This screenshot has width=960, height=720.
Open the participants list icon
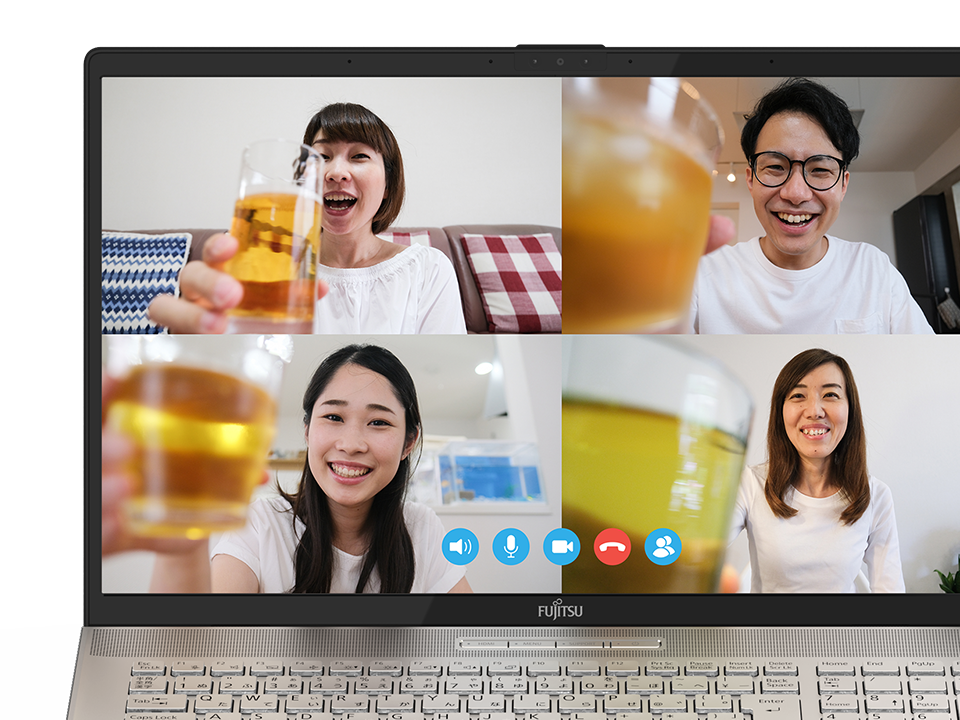(x=663, y=547)
